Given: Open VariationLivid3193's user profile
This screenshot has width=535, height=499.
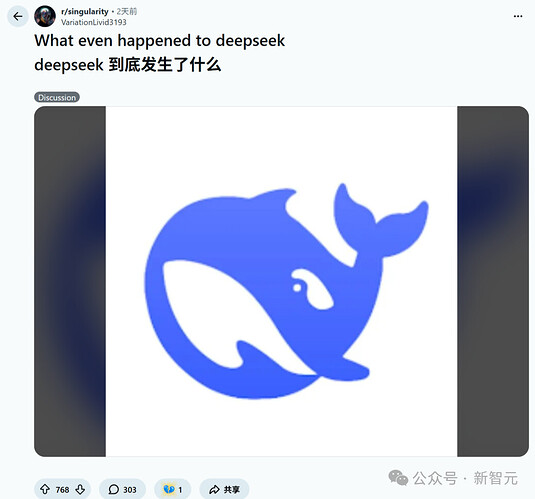Looking at the screenshot, I should (x=94, y=22).
